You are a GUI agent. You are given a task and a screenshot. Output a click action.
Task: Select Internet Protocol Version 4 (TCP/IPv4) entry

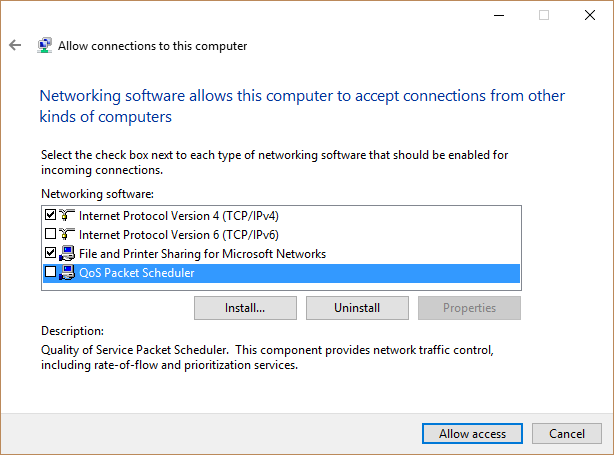179,216
